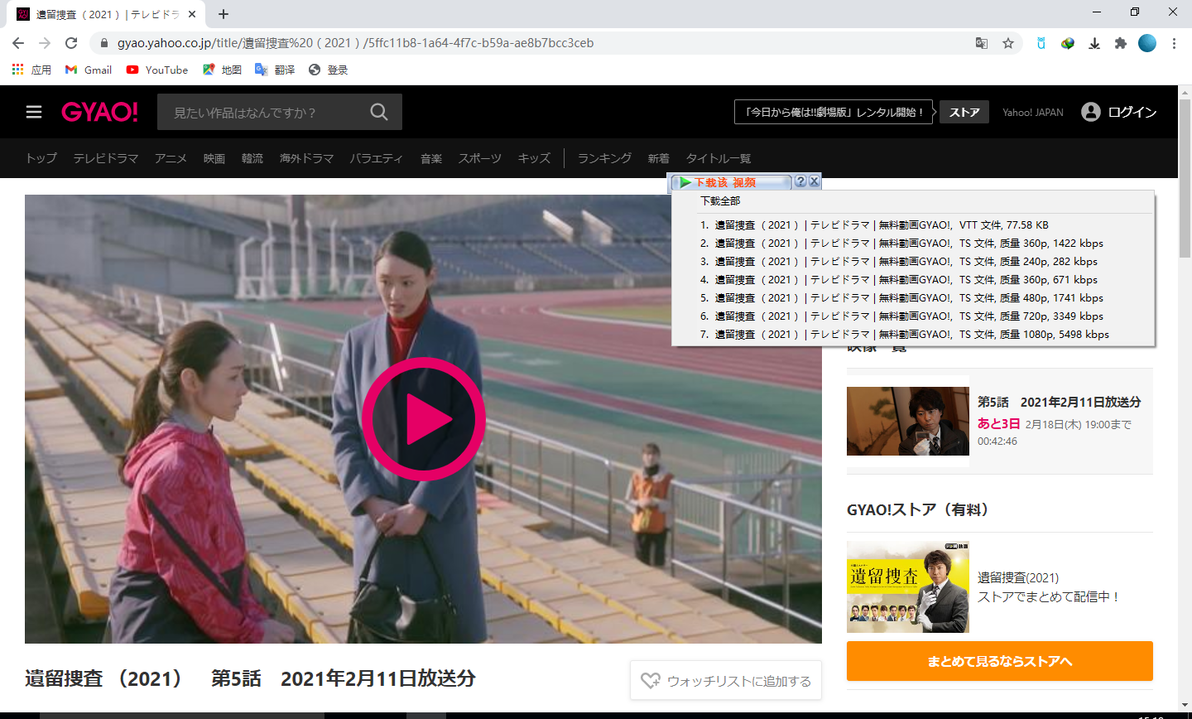Viewport: 1192px width, 719px height.
Task: Download the 480p 1741 kbps TS file
Action: click(x=902, y=298)
